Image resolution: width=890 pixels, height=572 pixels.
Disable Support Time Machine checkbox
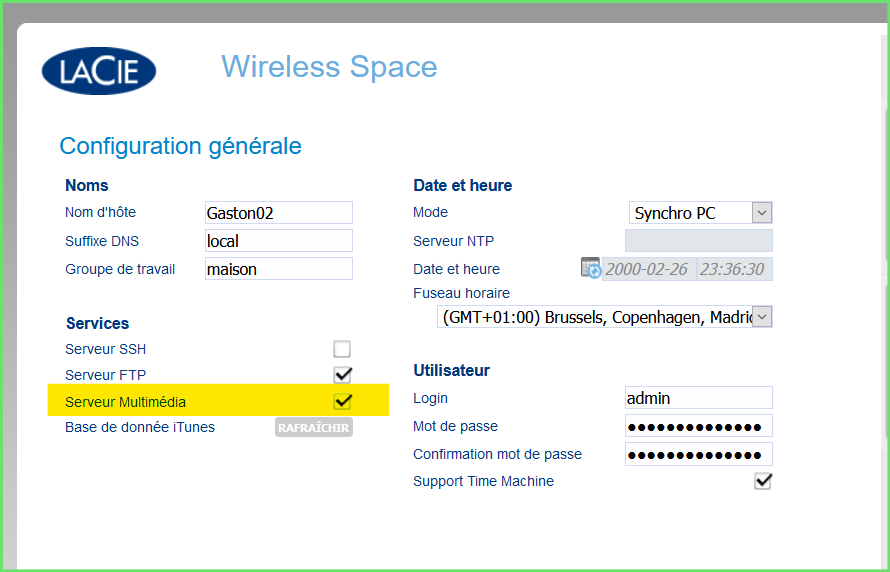click(763, 481)
